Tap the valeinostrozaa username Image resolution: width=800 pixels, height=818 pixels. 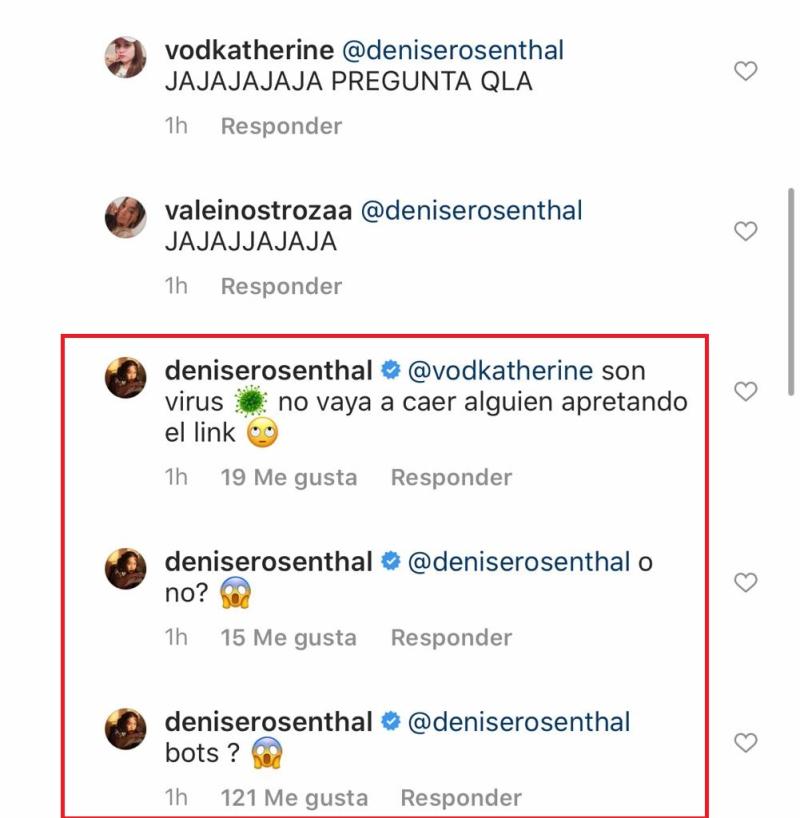pos(257,211)
